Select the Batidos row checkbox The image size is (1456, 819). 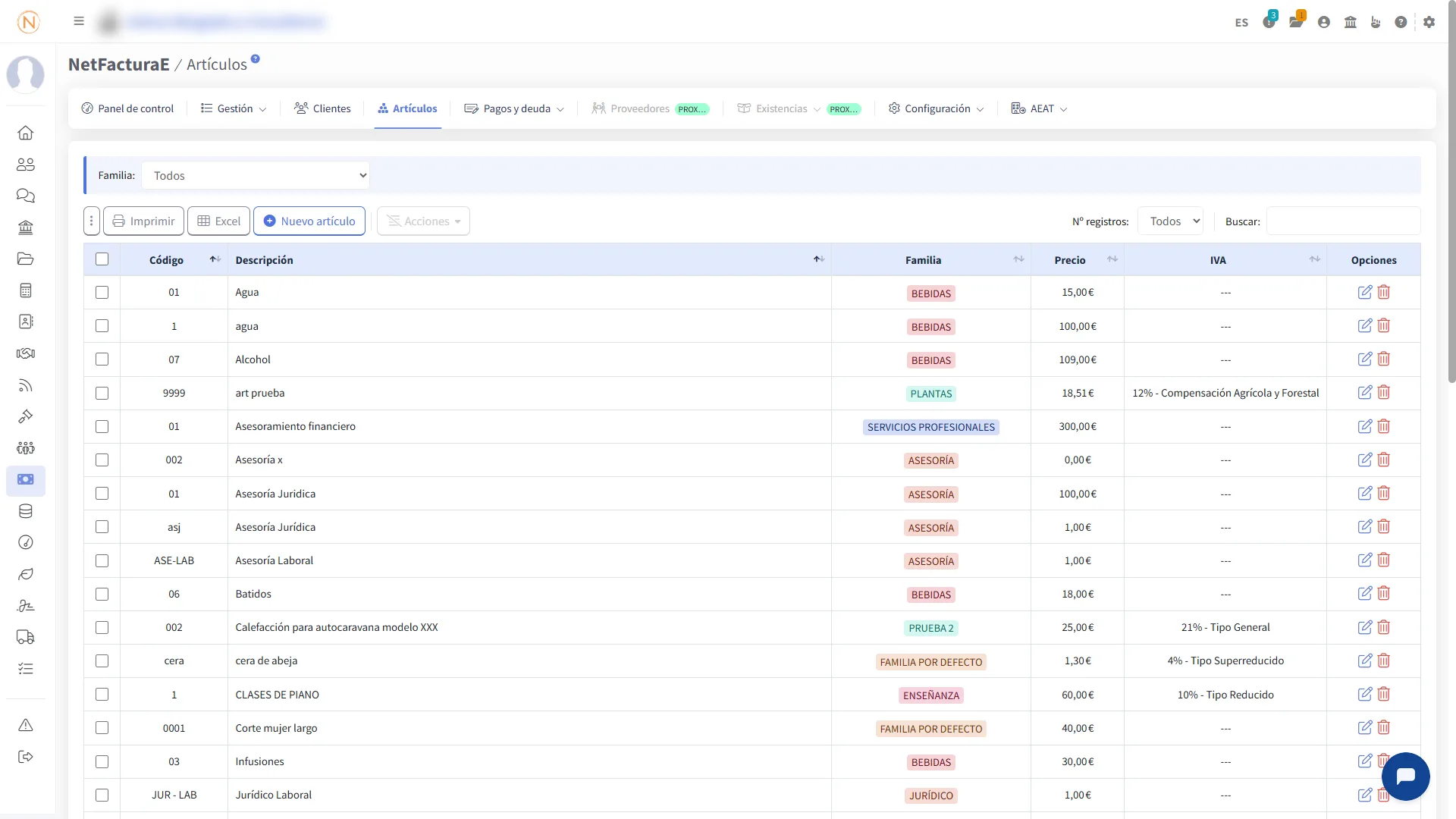point(102,594)
